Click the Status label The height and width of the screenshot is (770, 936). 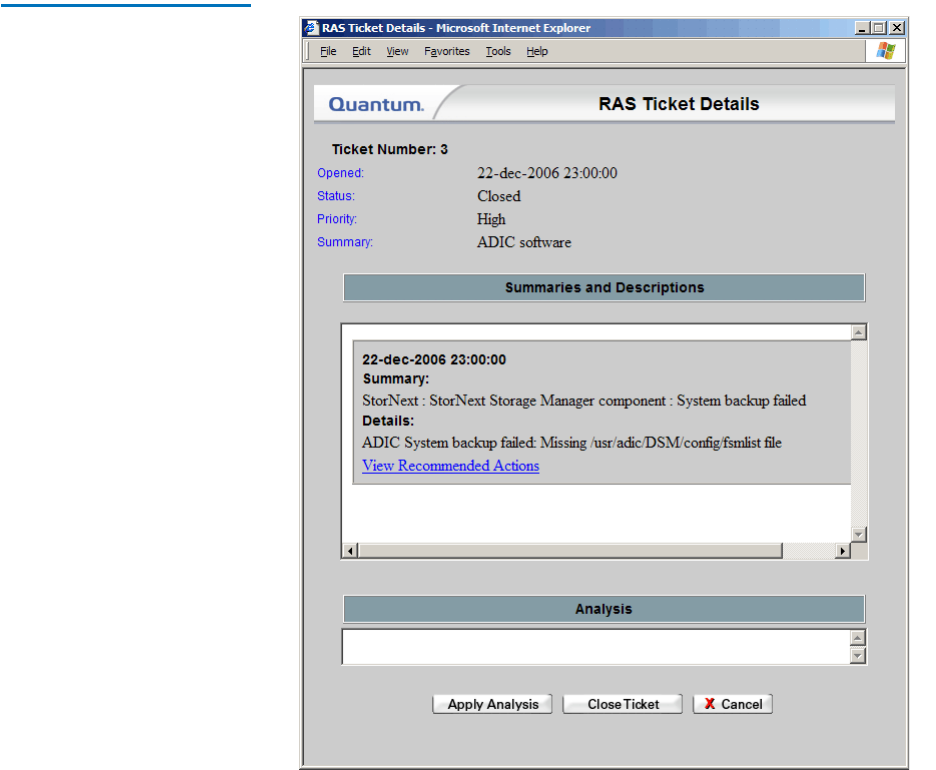point(335,196)
